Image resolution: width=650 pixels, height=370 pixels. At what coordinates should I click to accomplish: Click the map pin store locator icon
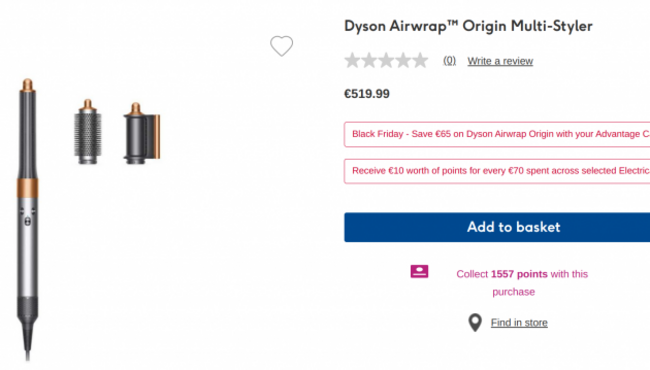(475, 322)
